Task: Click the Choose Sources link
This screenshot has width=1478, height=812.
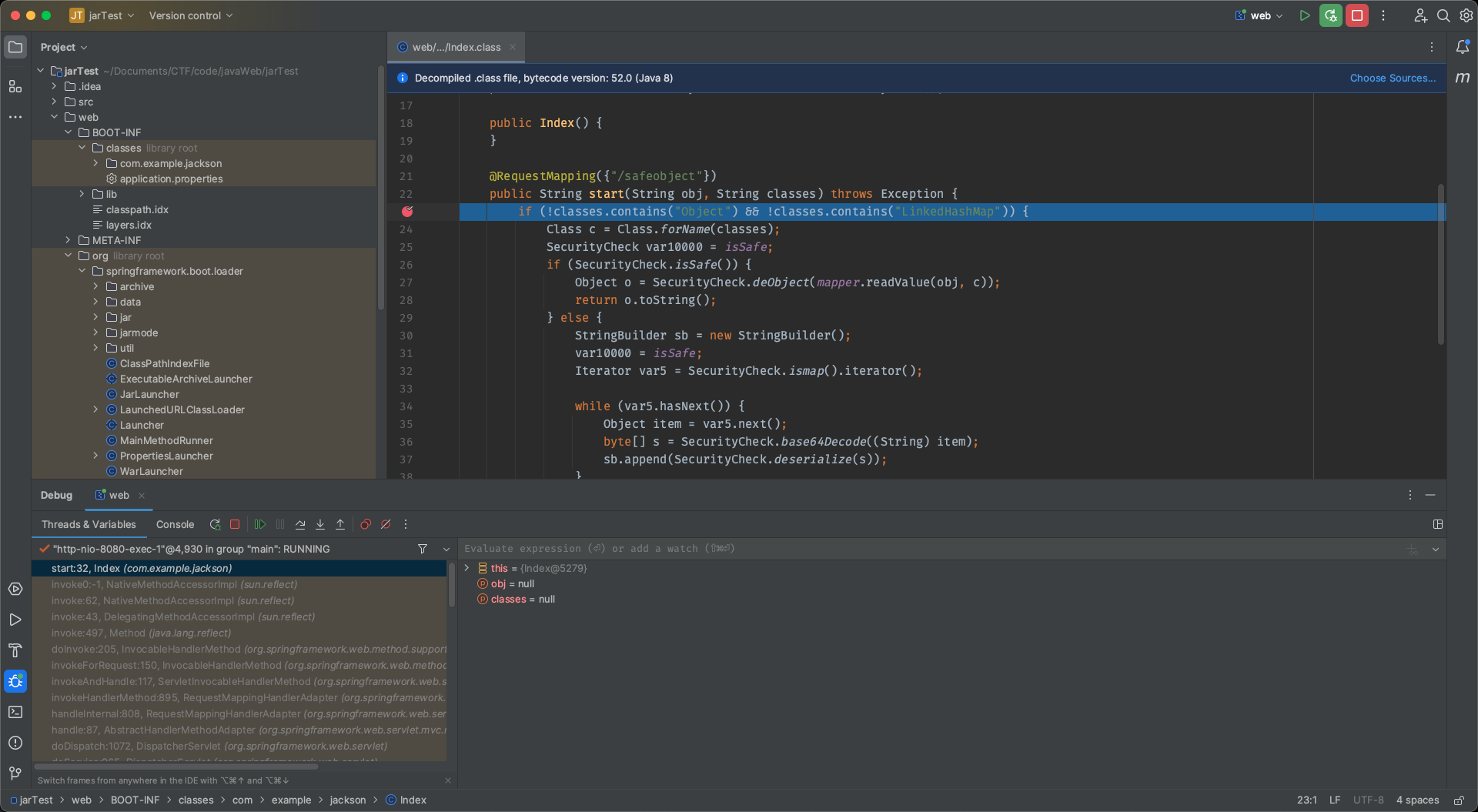Action: tap(1392, 78)
